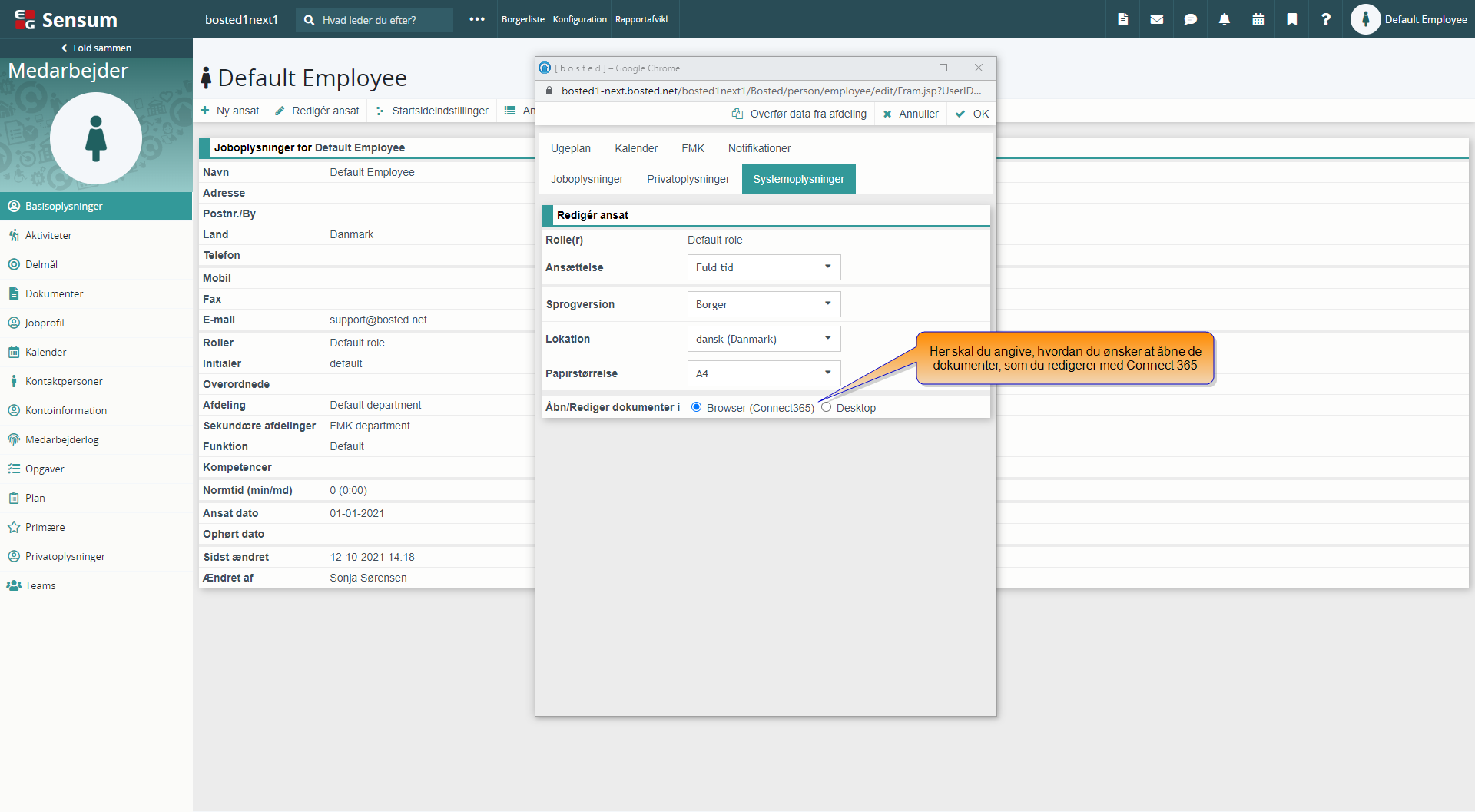Viewport: 1475px width, 812px height.
Task: Open the Sprogversion dropdown
Action: coord(764,304)
